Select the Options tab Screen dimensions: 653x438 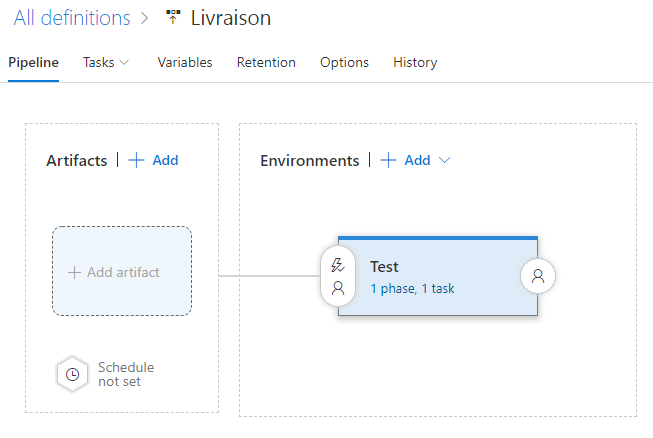[344, 62]
